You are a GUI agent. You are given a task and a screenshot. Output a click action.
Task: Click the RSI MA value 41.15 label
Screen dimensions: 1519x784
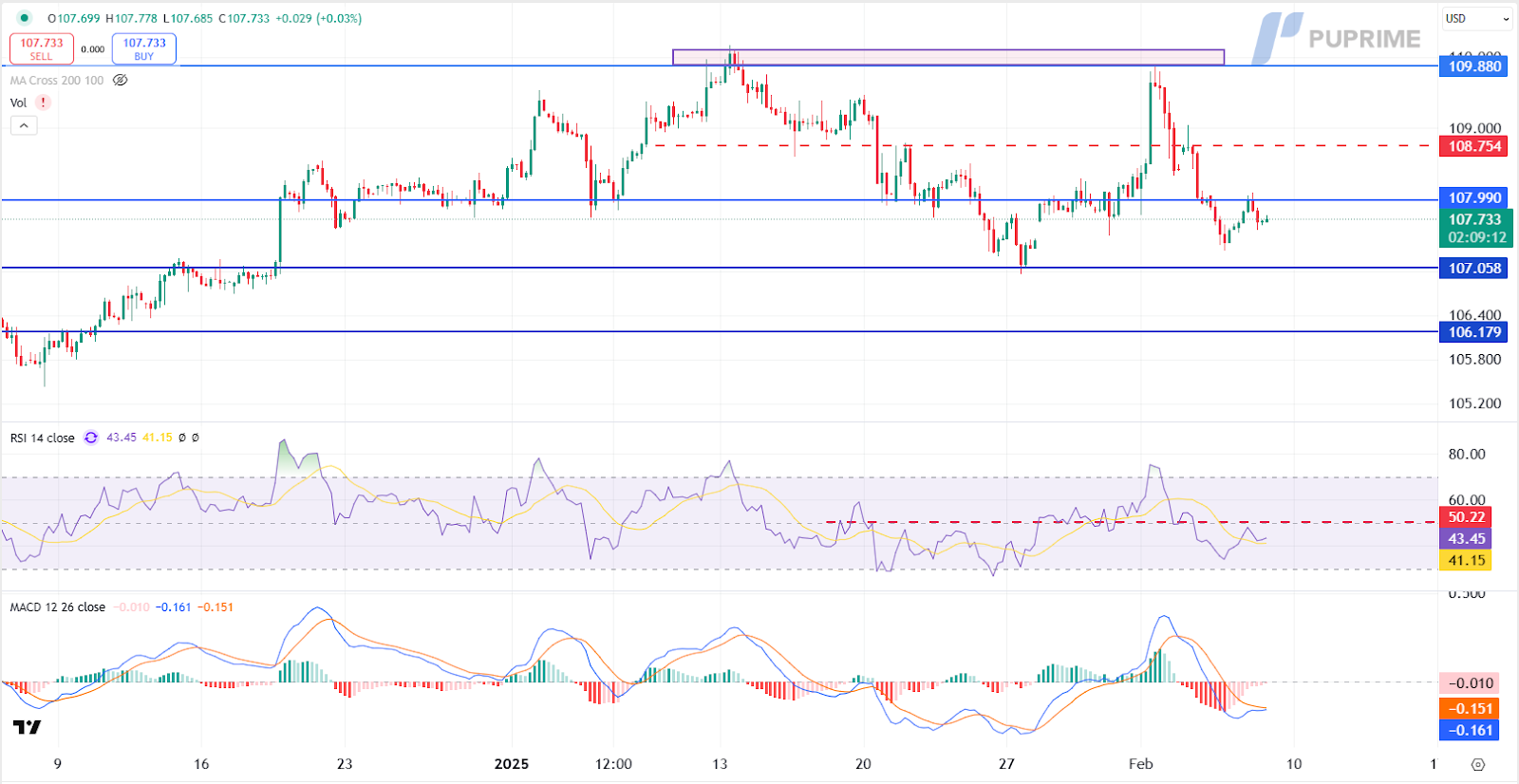tap(1466, 561)
